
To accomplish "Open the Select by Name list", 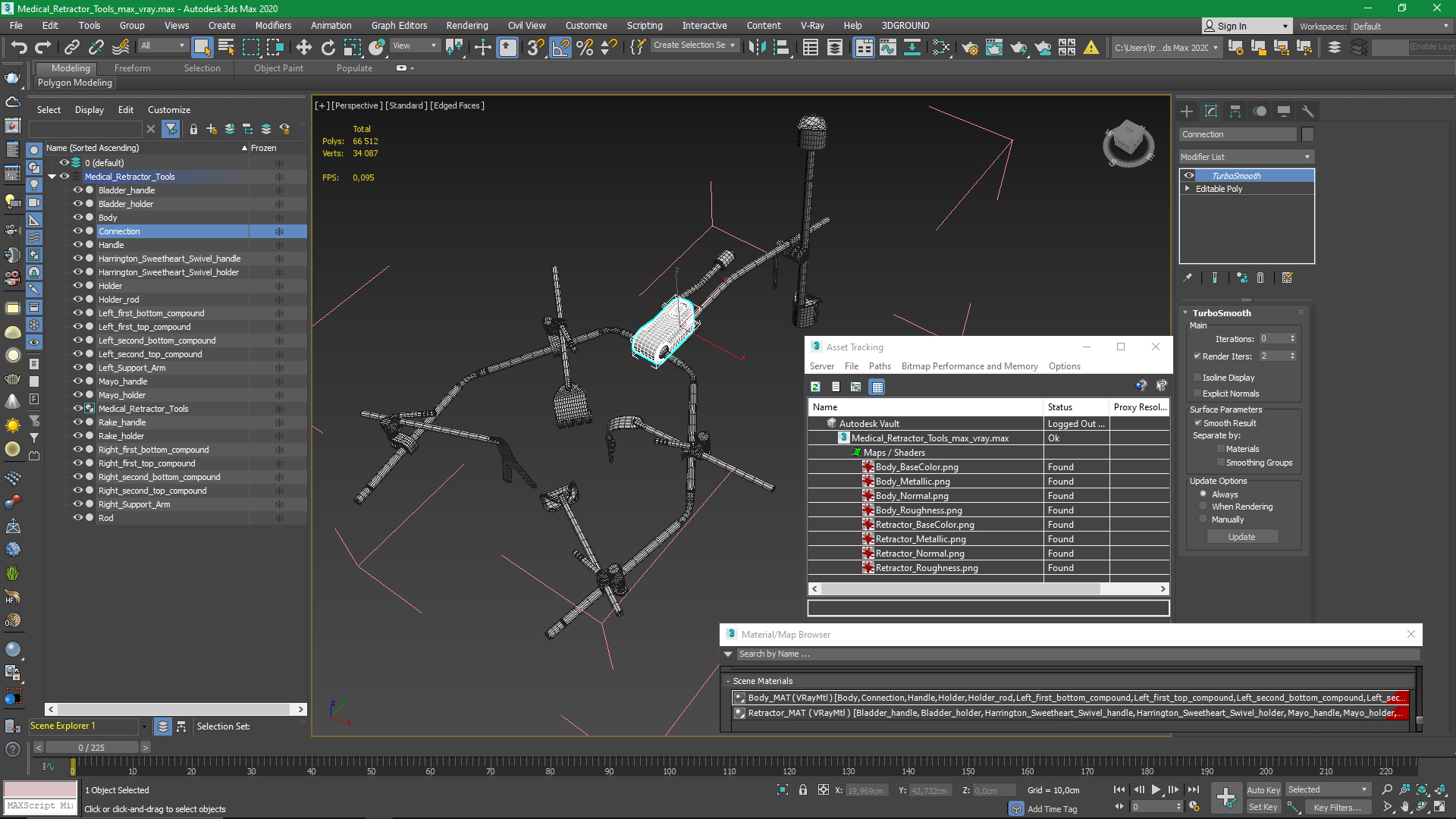I will [226, 47].
